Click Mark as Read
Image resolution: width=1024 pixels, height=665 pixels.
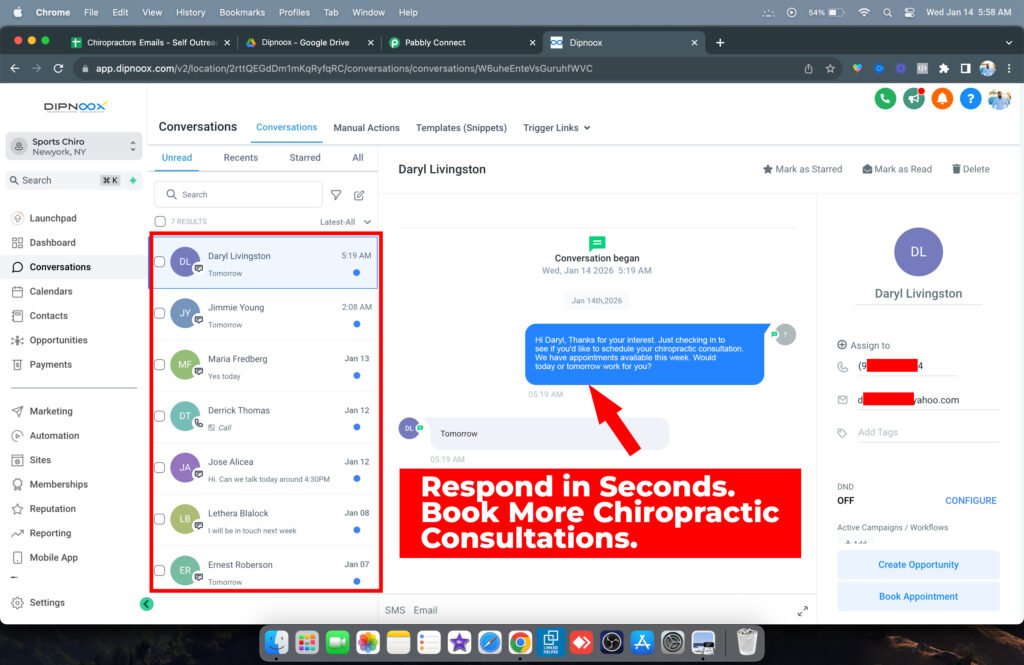897,169
